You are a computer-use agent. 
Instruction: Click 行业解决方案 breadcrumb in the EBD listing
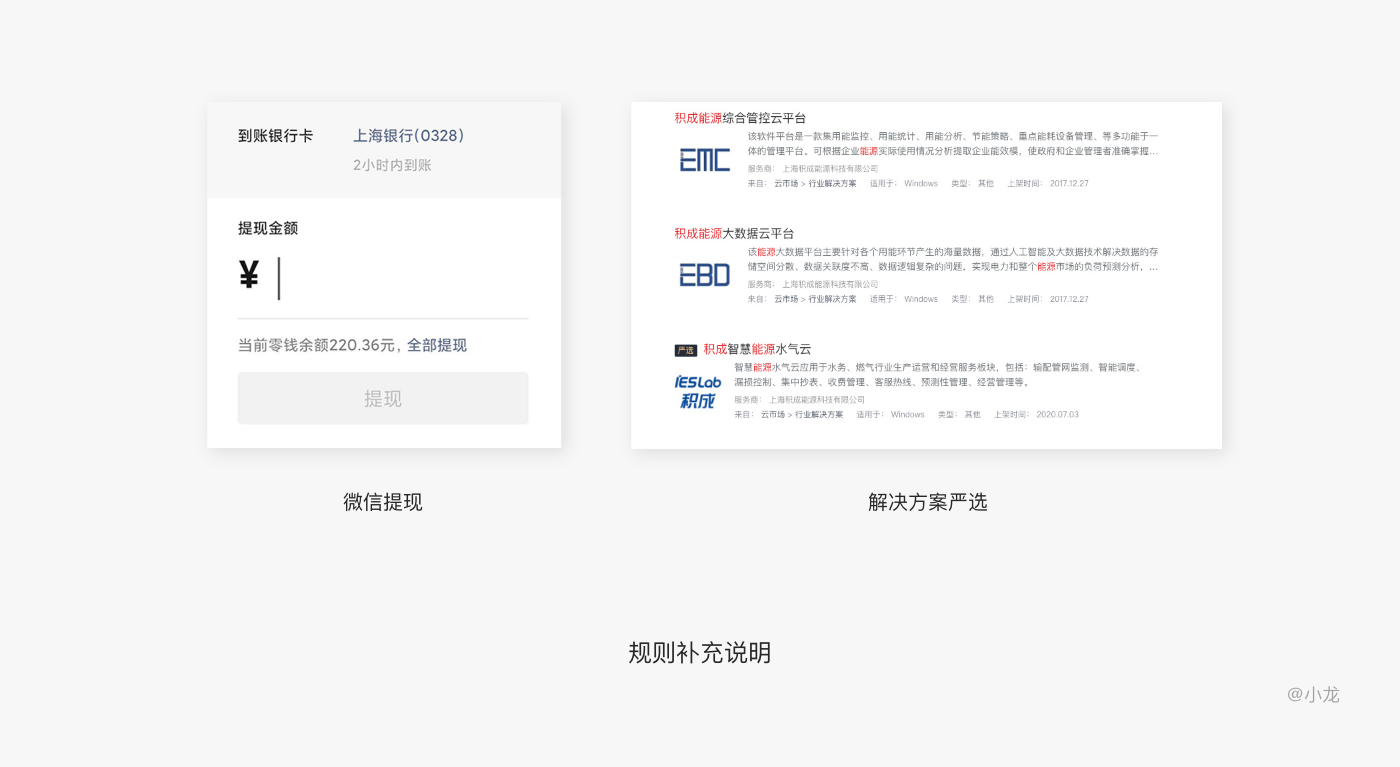click(x=832, y=299)
